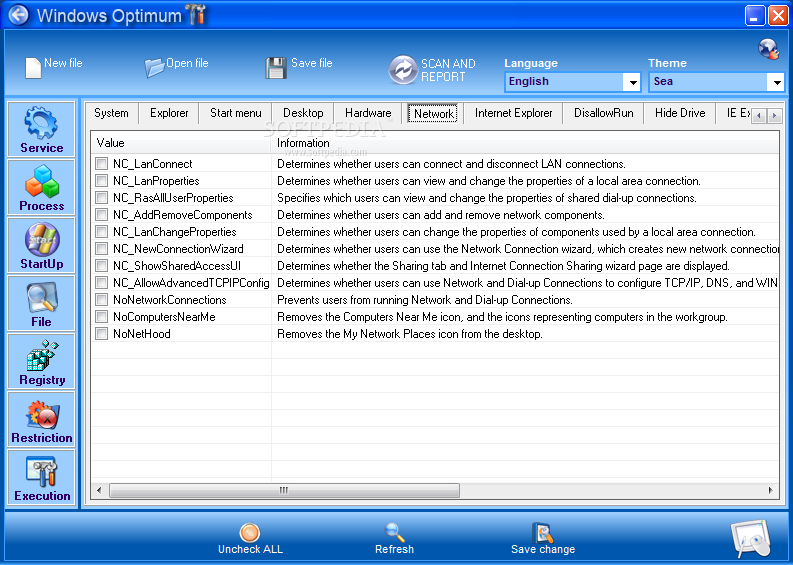This screenshot has height=565, width=793.
Task: Open the Service section
Action: tap(41, 129)
